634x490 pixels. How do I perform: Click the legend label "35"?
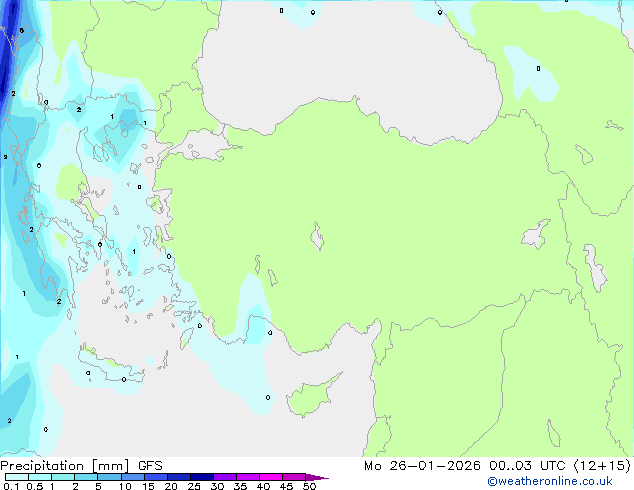click(x=240, y=486)
